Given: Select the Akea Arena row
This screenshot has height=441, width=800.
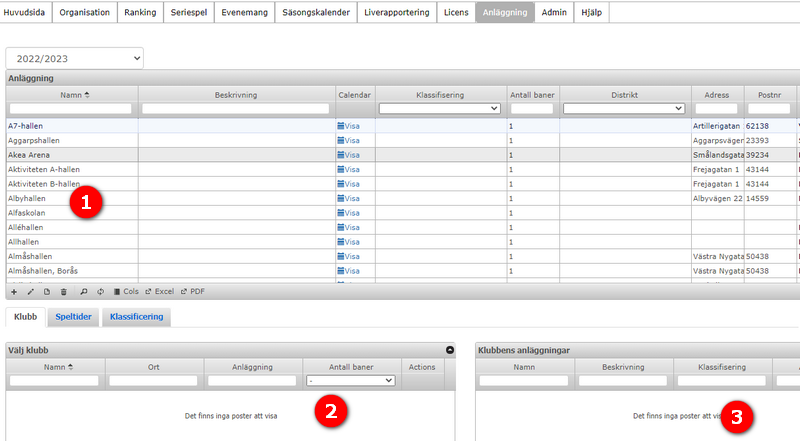Looking at the screenshot, I should click(x=403, y=155).
